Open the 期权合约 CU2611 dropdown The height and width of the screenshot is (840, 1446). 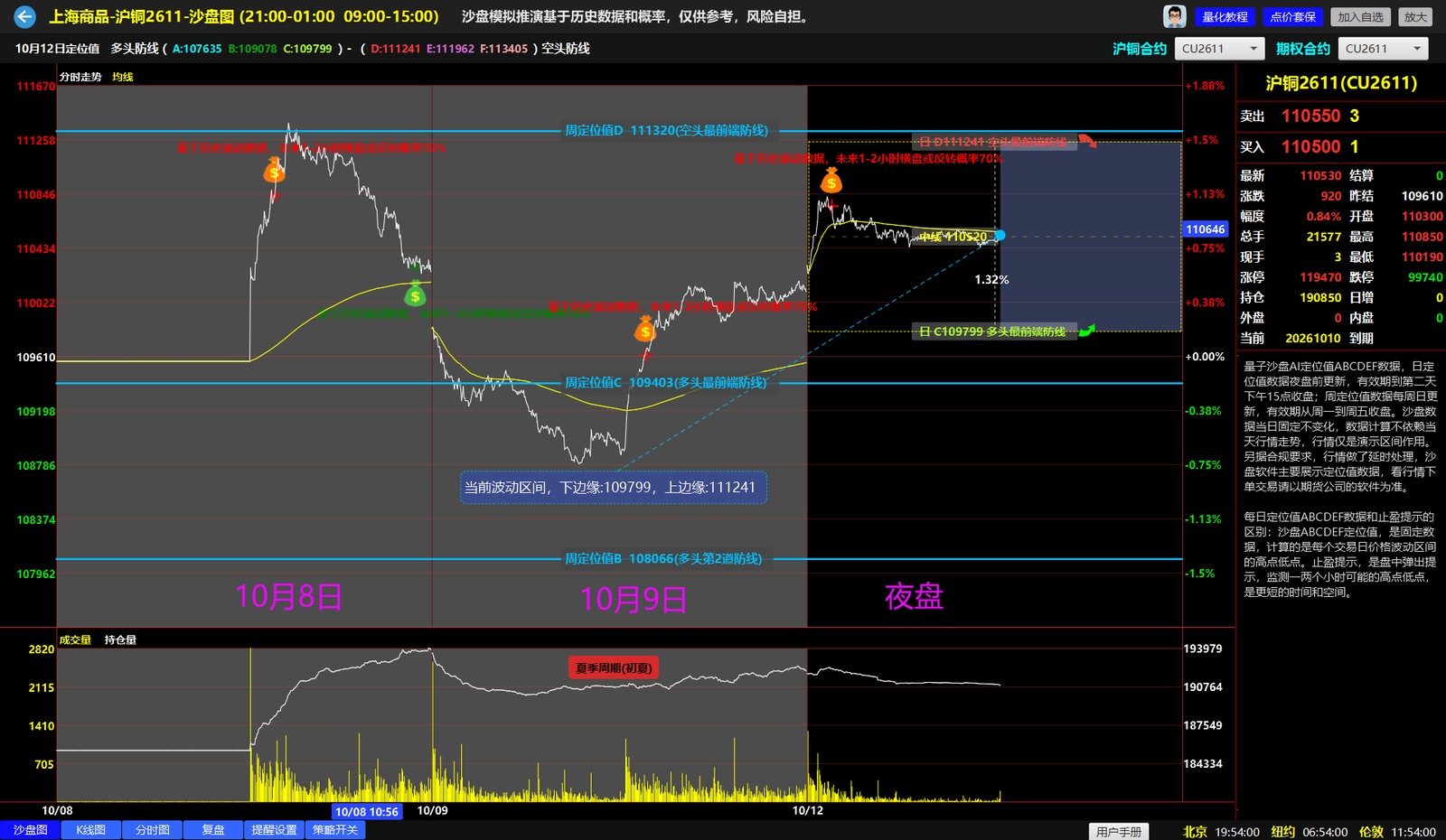tap(1384, 49)
